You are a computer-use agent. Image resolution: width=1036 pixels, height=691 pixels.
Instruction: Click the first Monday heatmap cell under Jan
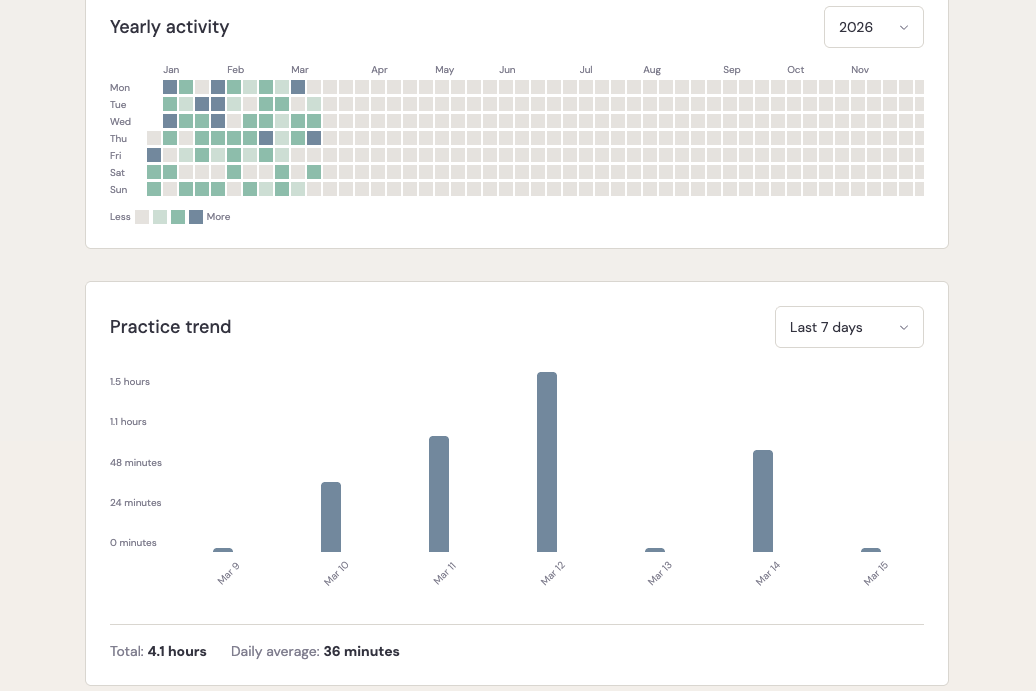[x=170, y=87]
